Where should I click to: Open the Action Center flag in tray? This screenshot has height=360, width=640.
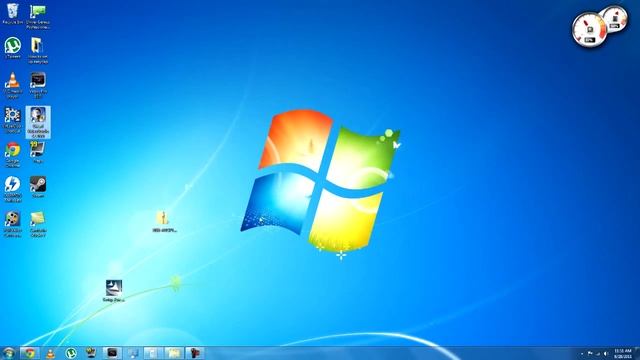pos(590,353)
